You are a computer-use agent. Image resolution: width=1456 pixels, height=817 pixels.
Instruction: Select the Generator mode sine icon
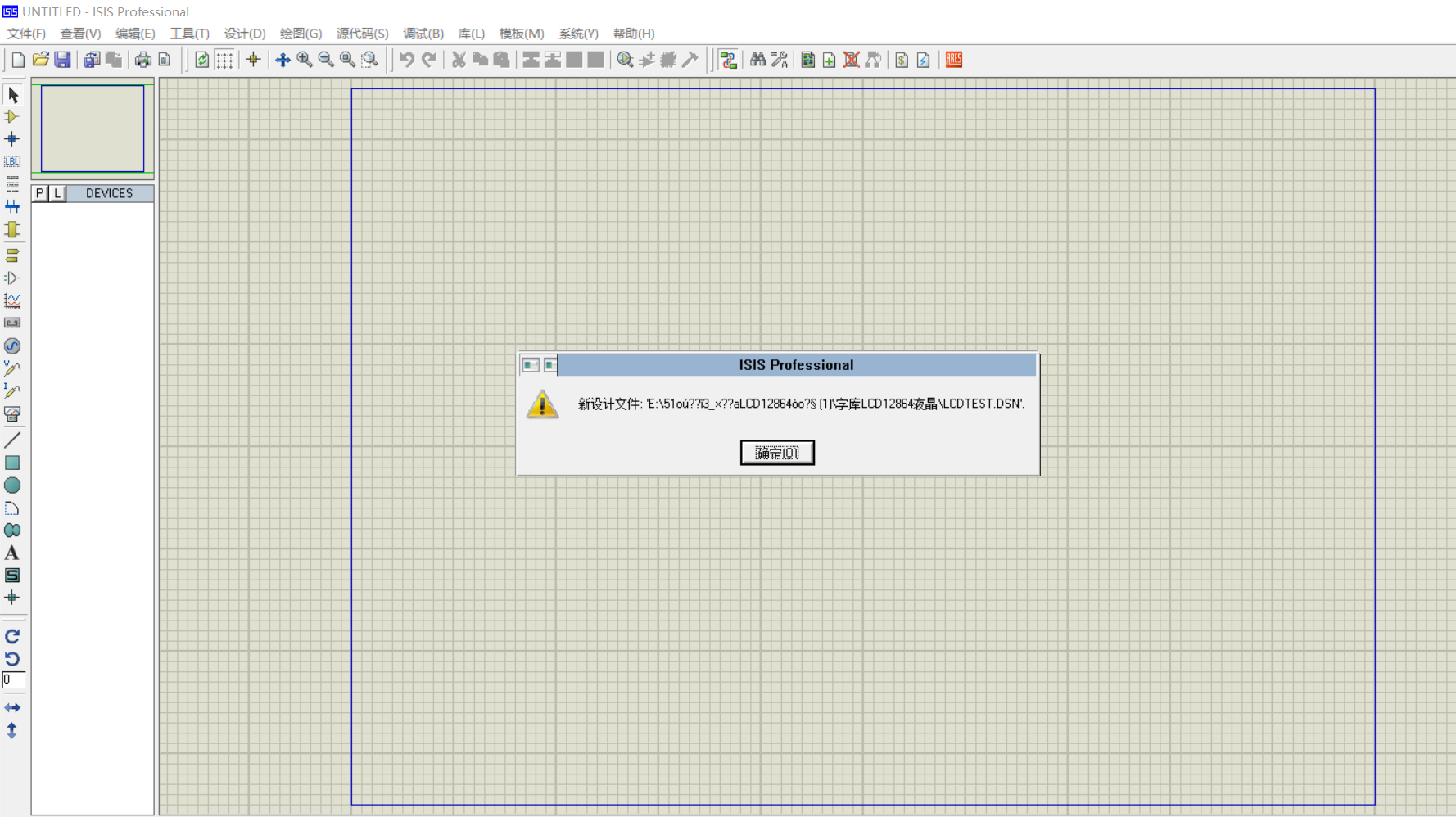[x=12, y=346]
